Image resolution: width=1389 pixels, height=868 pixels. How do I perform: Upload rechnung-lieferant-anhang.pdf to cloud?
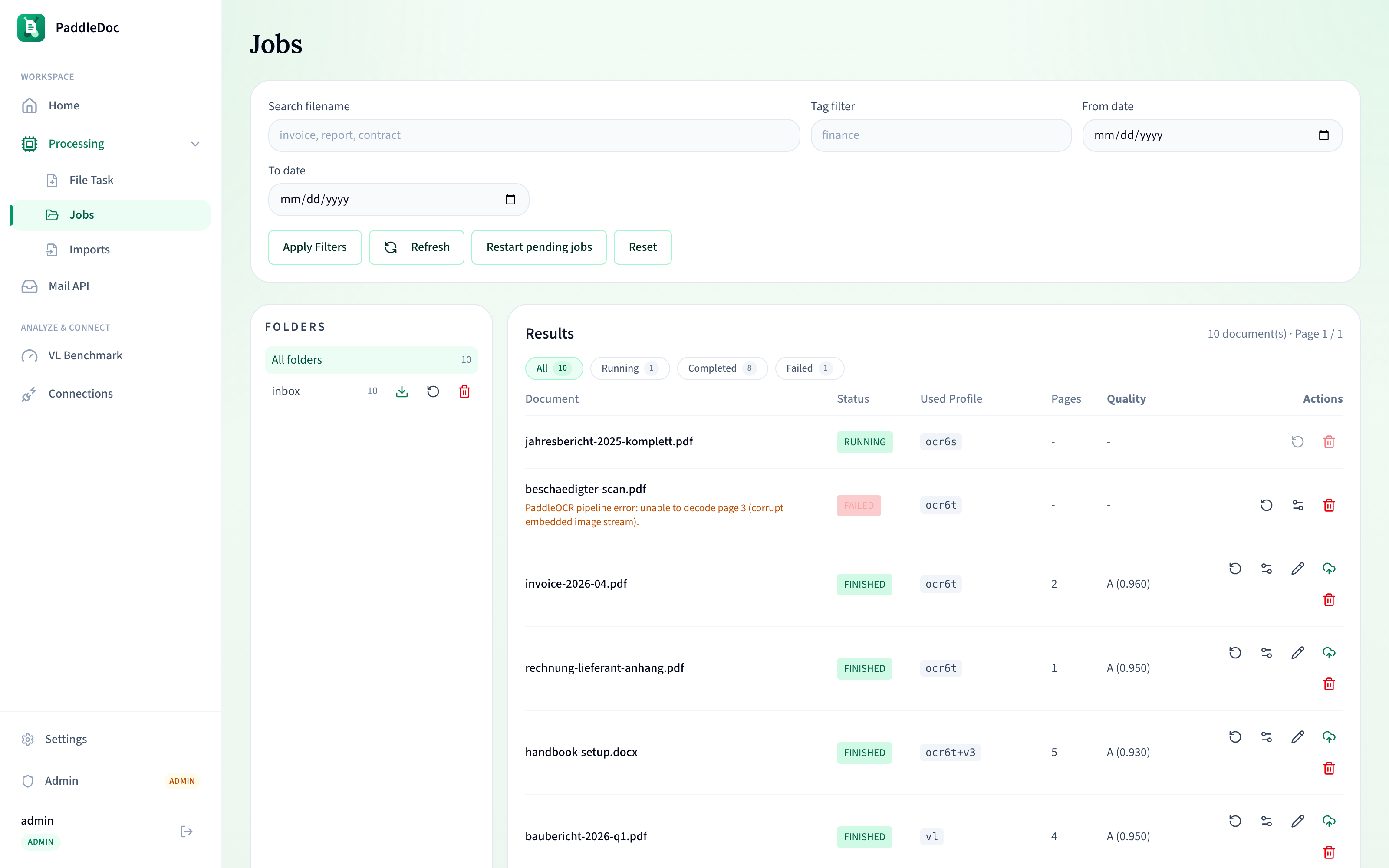[1329, 653]
